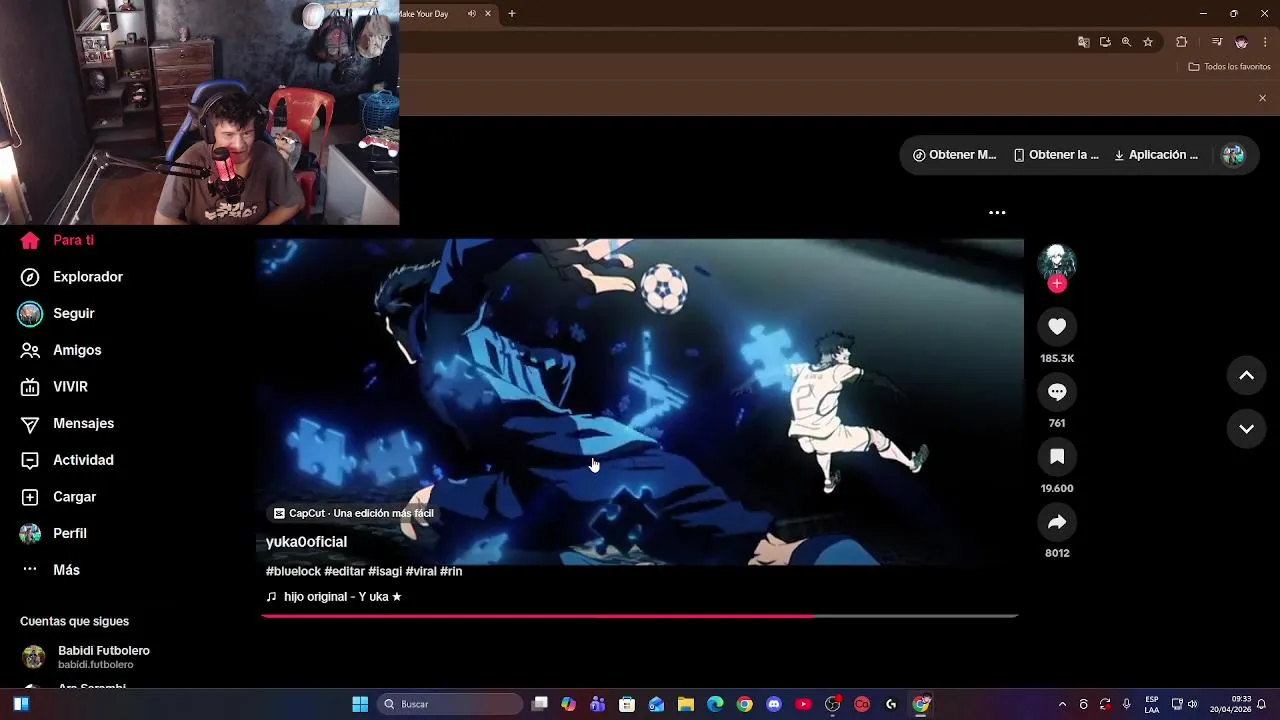1280x720 pixels.
Task: Share the video with arrow icon
Action: pos(1057,522)
